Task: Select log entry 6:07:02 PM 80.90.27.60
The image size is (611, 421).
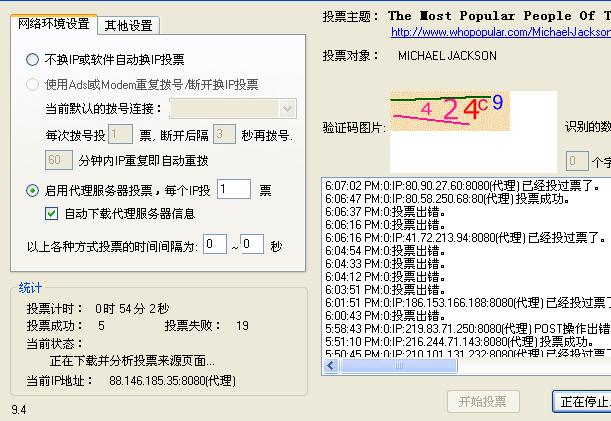Action: (x=463, y=186)
